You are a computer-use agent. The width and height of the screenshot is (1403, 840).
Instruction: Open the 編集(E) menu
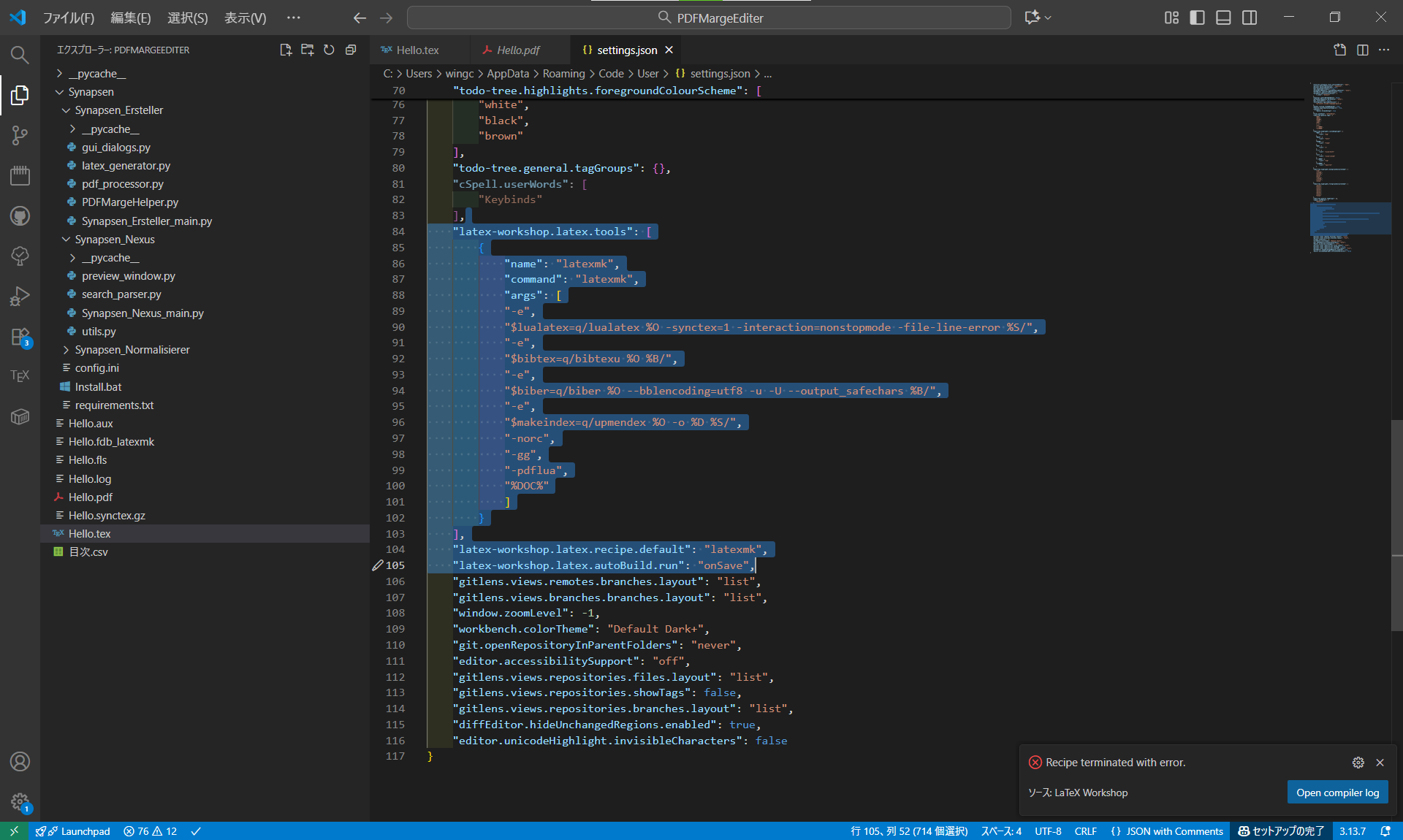130,18
